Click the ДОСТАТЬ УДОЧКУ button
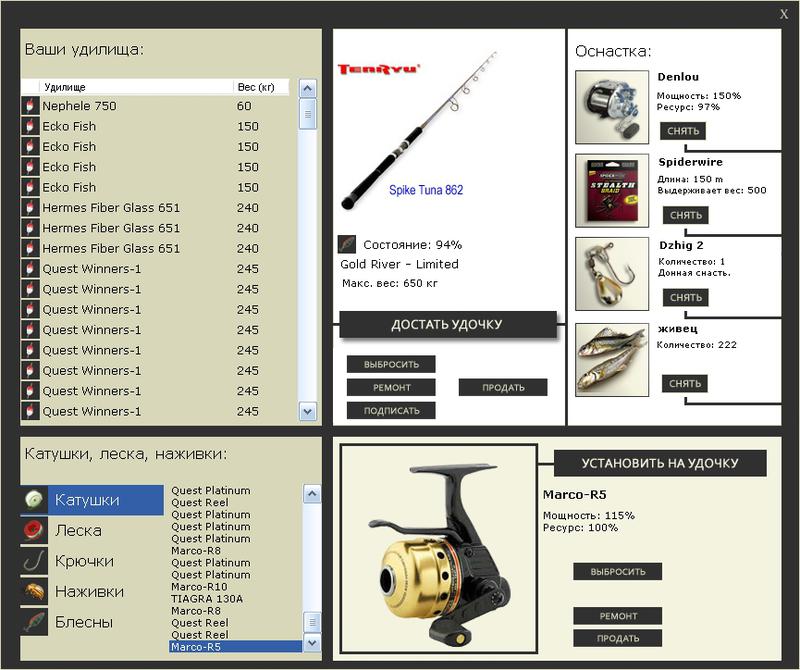Viewport: 800px width, 670px height. pos(448,325)
